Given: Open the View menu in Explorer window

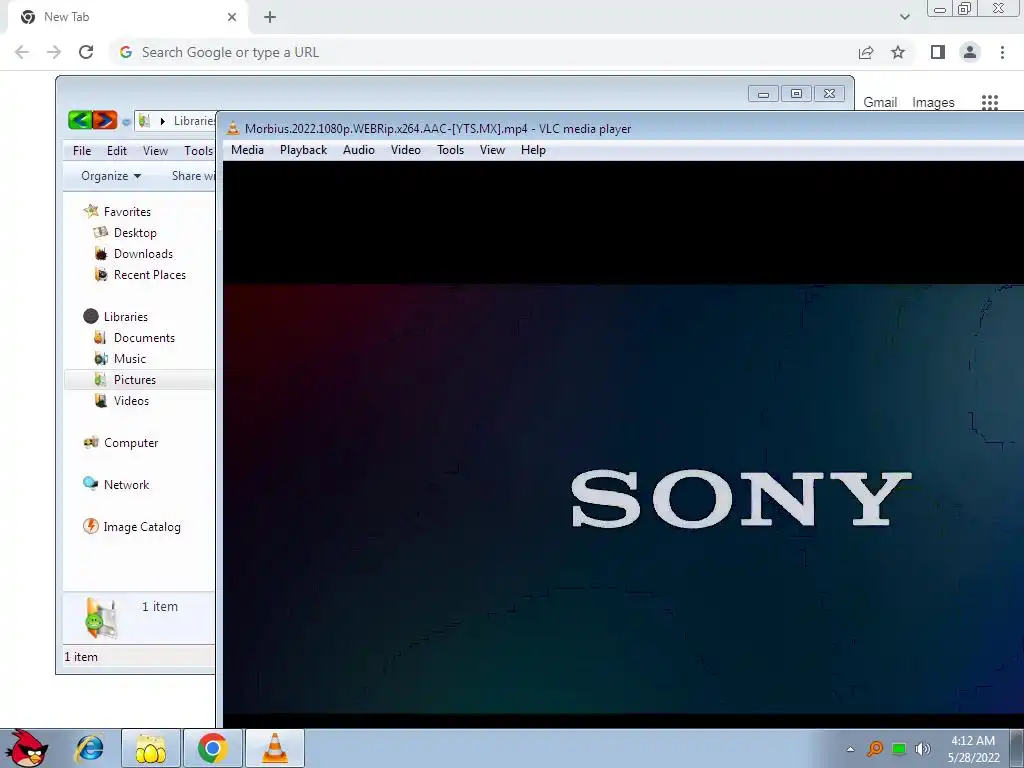Looking at the screenshot, I should point(155,151).
